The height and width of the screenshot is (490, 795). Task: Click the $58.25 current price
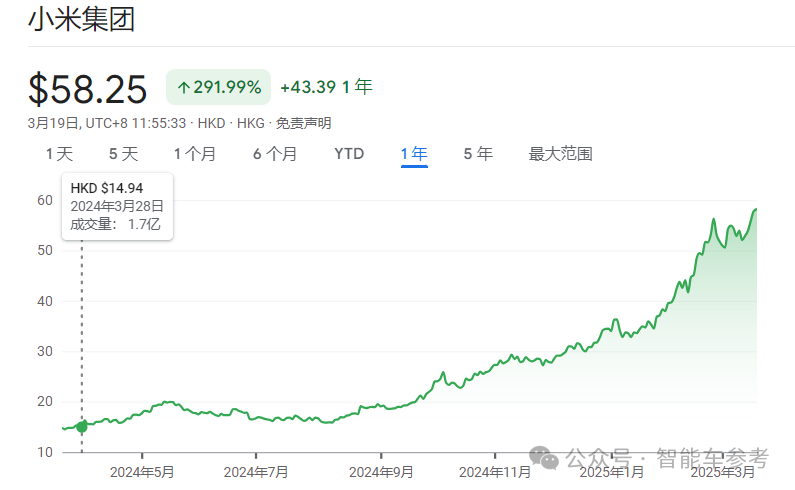[x=88, y=89]
